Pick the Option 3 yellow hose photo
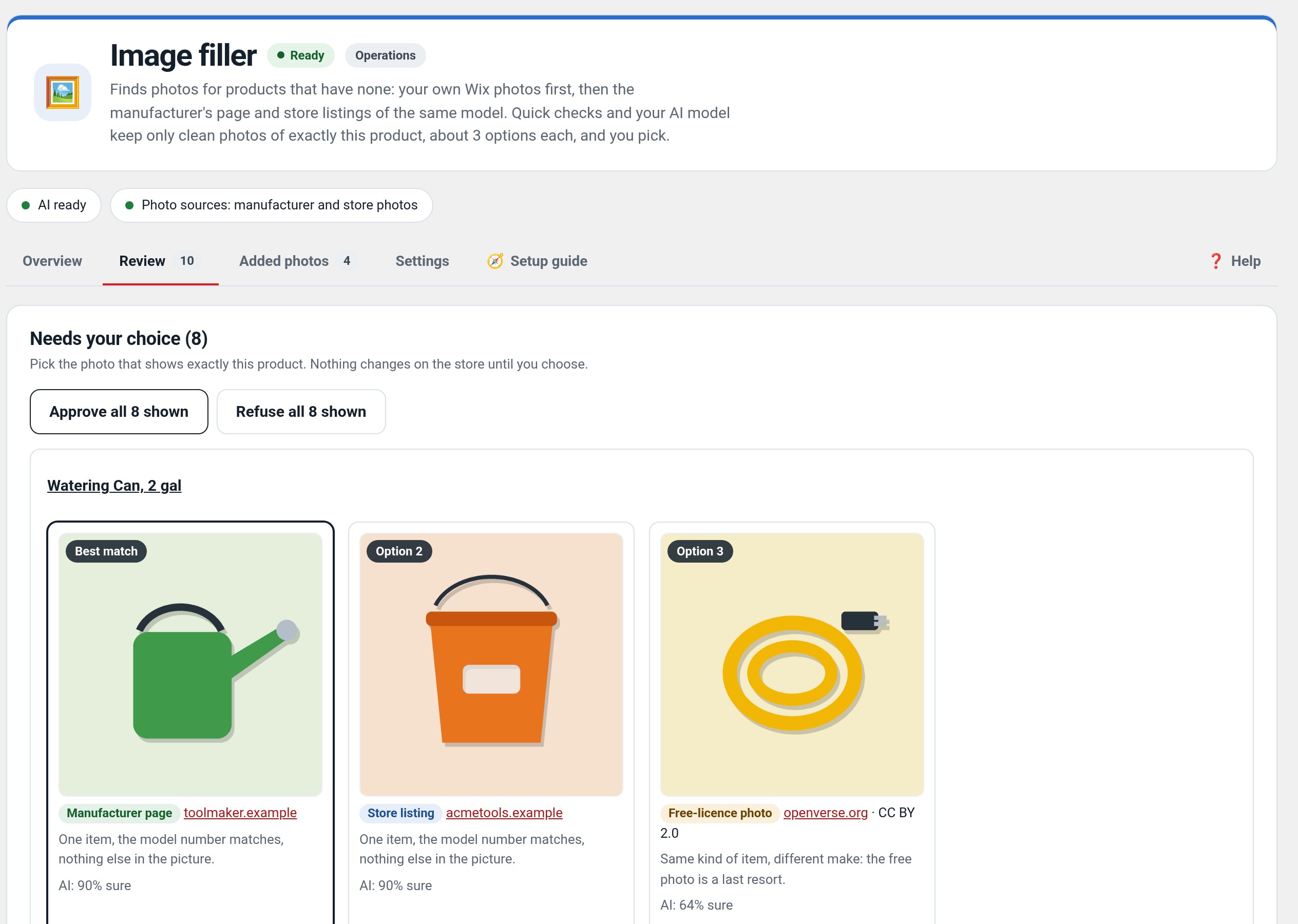This screenshot has height=924, width=1298. (x=792, y=665)
